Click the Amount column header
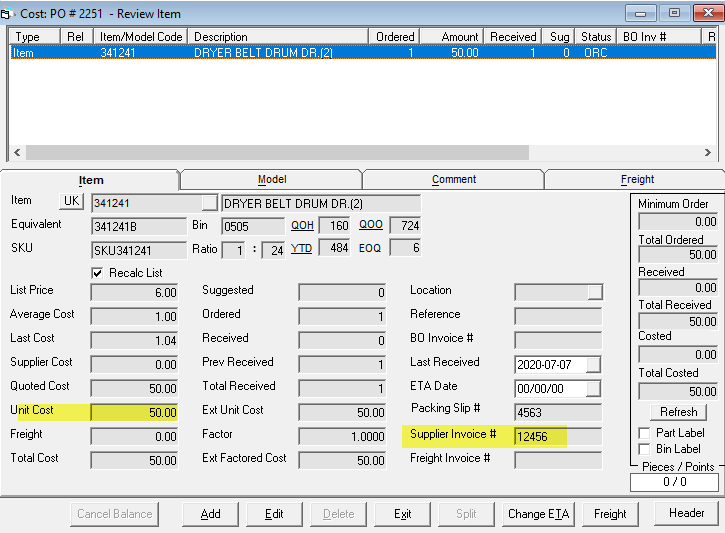This screenshot has height=533, width=725. click(452, 37)
